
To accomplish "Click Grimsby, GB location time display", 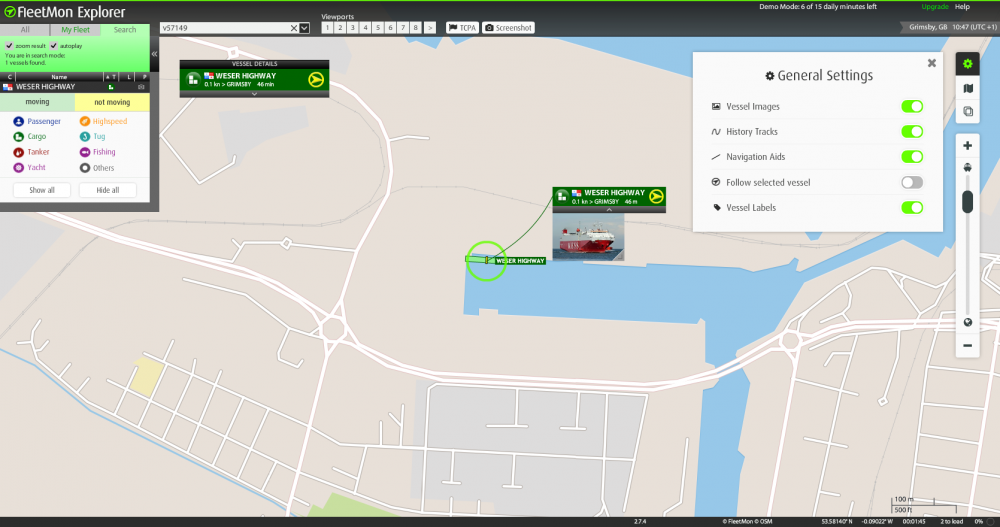I will [952, 27].
